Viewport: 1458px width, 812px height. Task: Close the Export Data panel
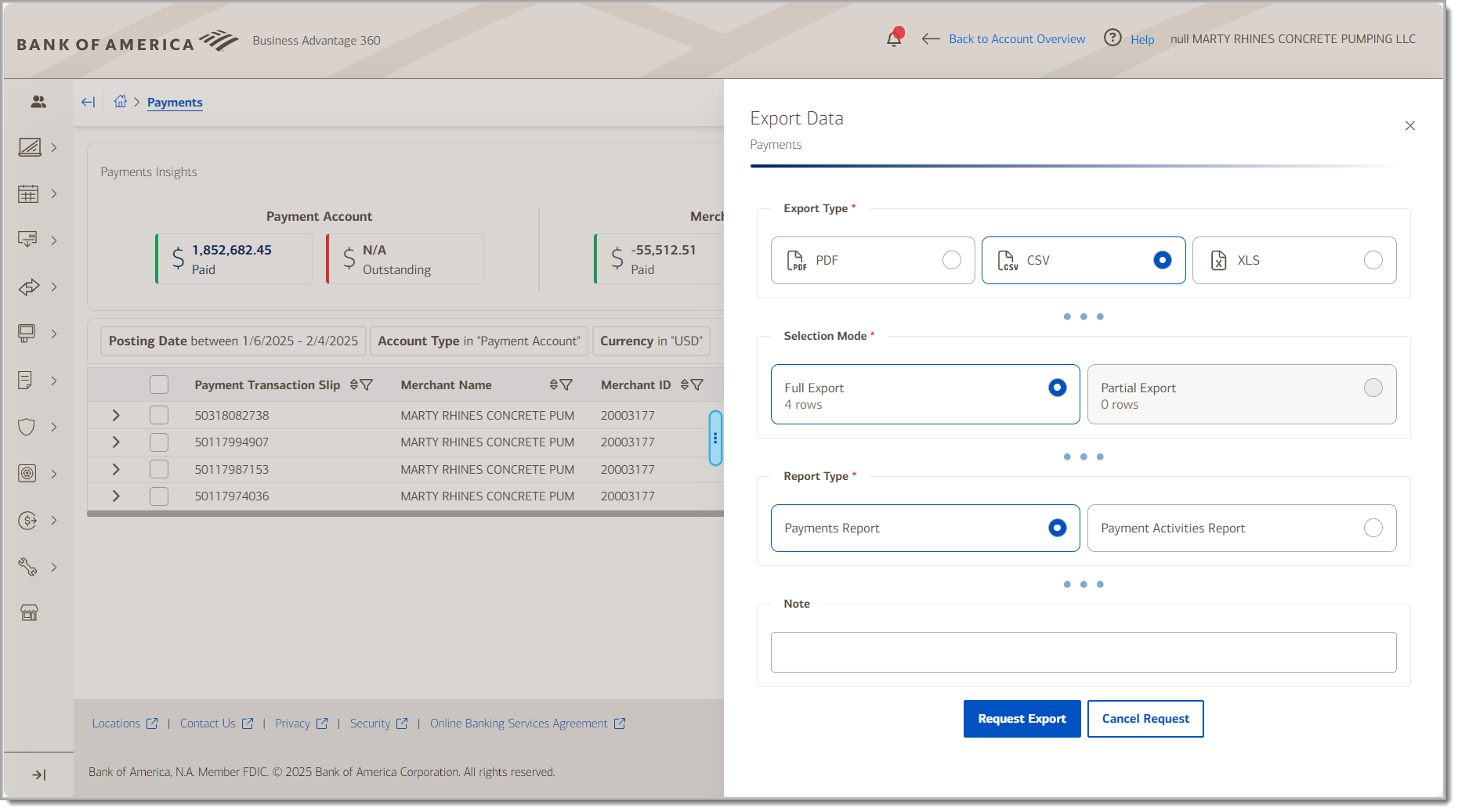tap(1410, 125)
